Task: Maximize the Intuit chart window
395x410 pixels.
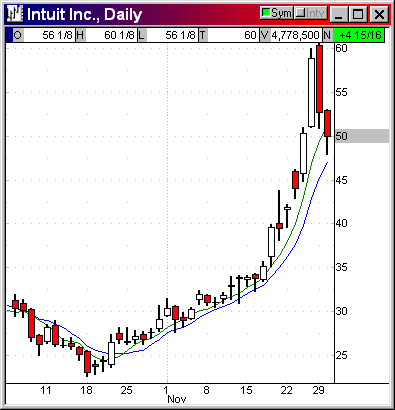Action: click(358, 14)
